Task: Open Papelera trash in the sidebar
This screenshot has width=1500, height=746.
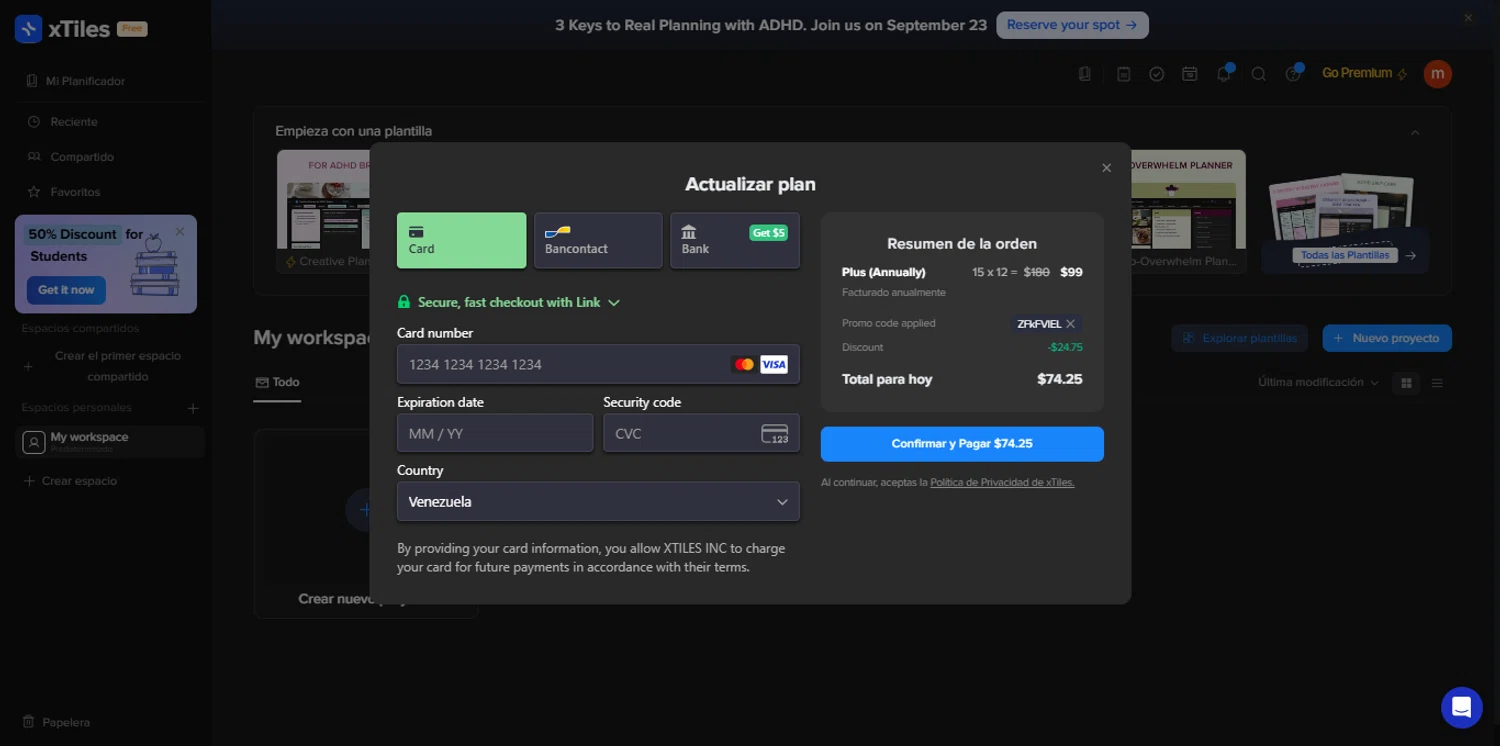Action: (58, 722)
